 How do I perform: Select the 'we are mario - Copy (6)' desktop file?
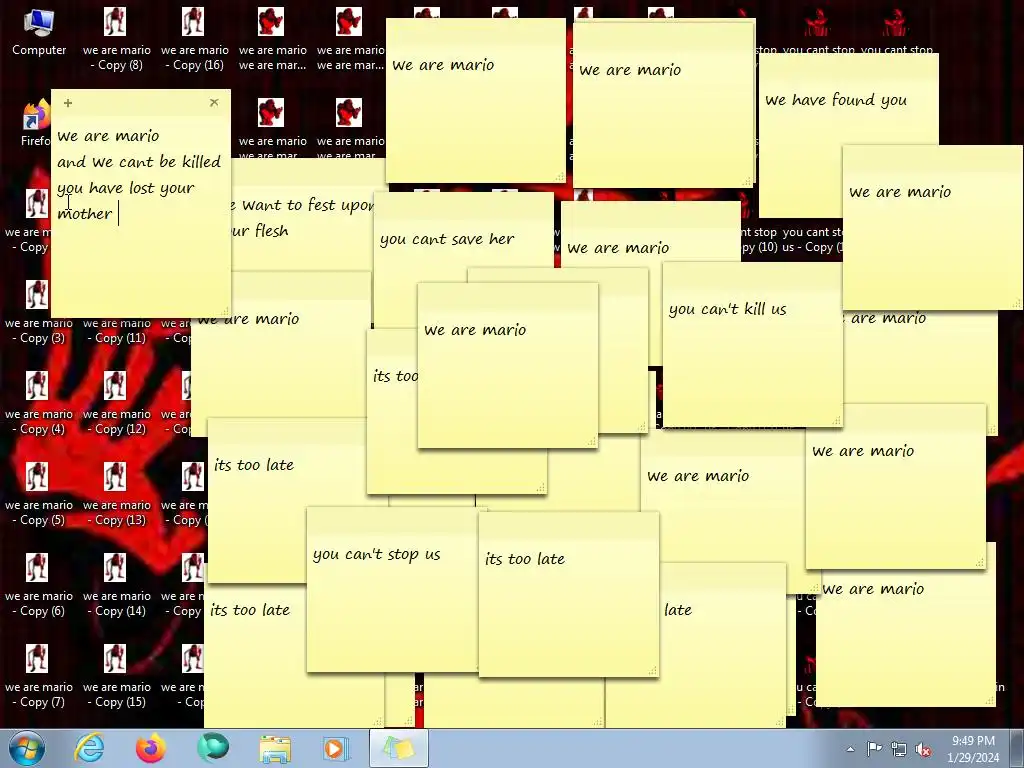tap(39, 586)
